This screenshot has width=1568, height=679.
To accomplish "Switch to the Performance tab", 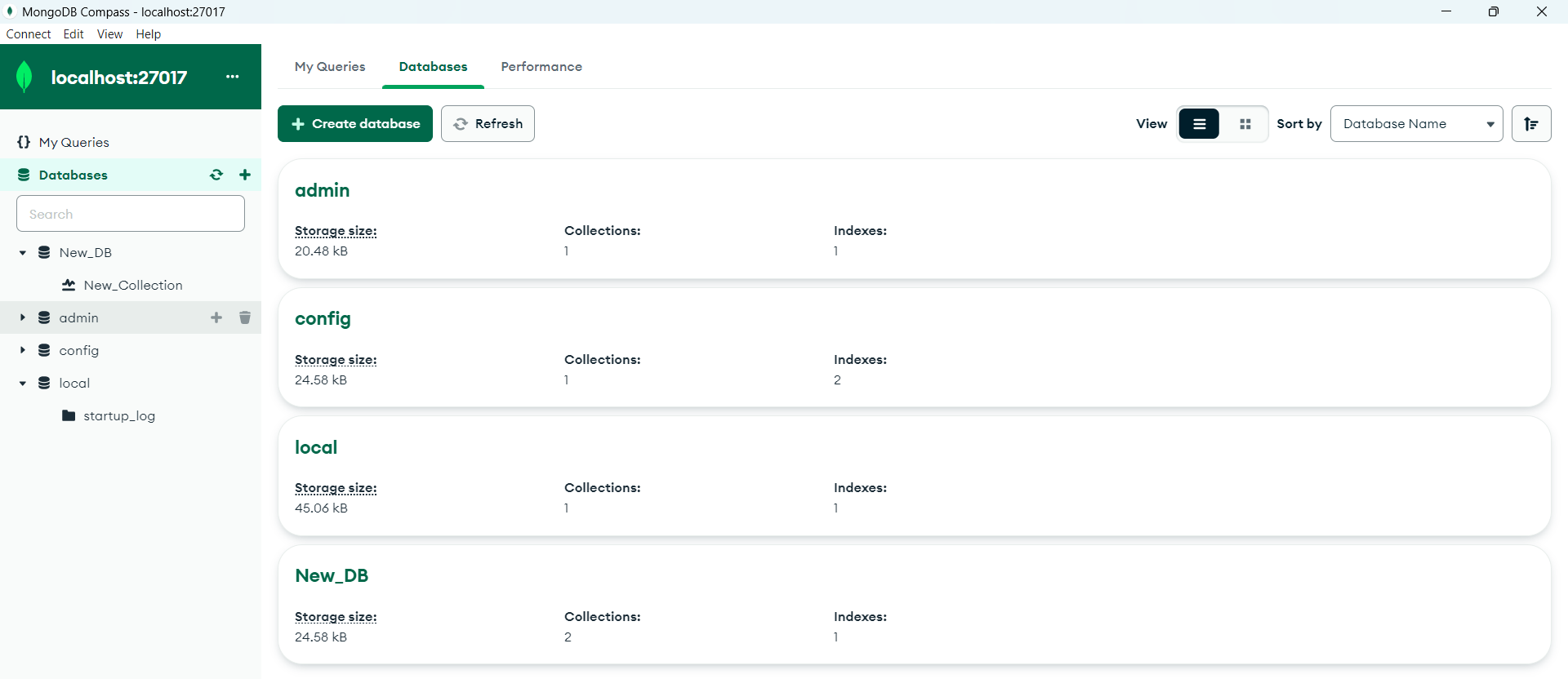I will [541, 67].
